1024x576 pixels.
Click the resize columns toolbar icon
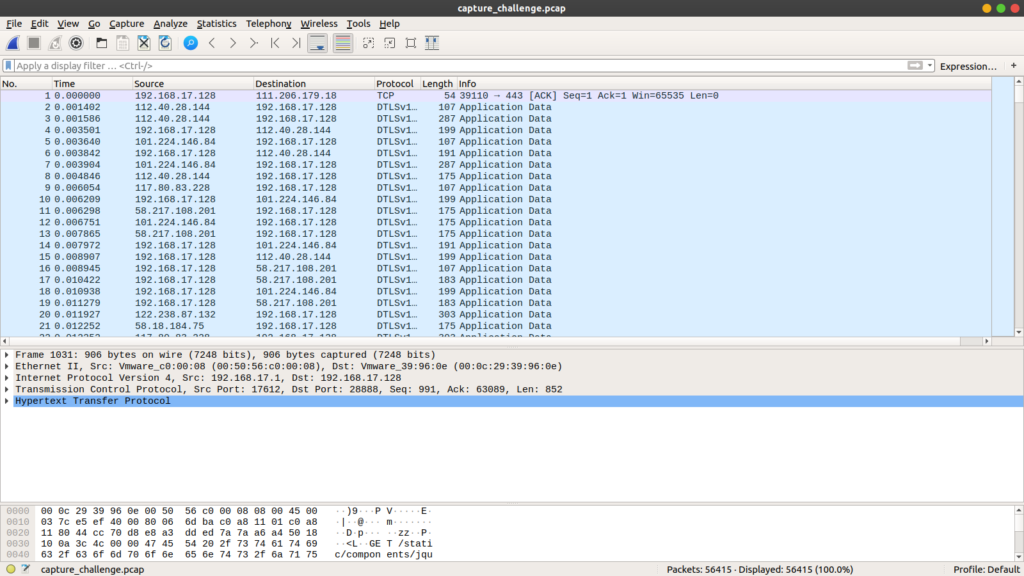pos(432,43)
